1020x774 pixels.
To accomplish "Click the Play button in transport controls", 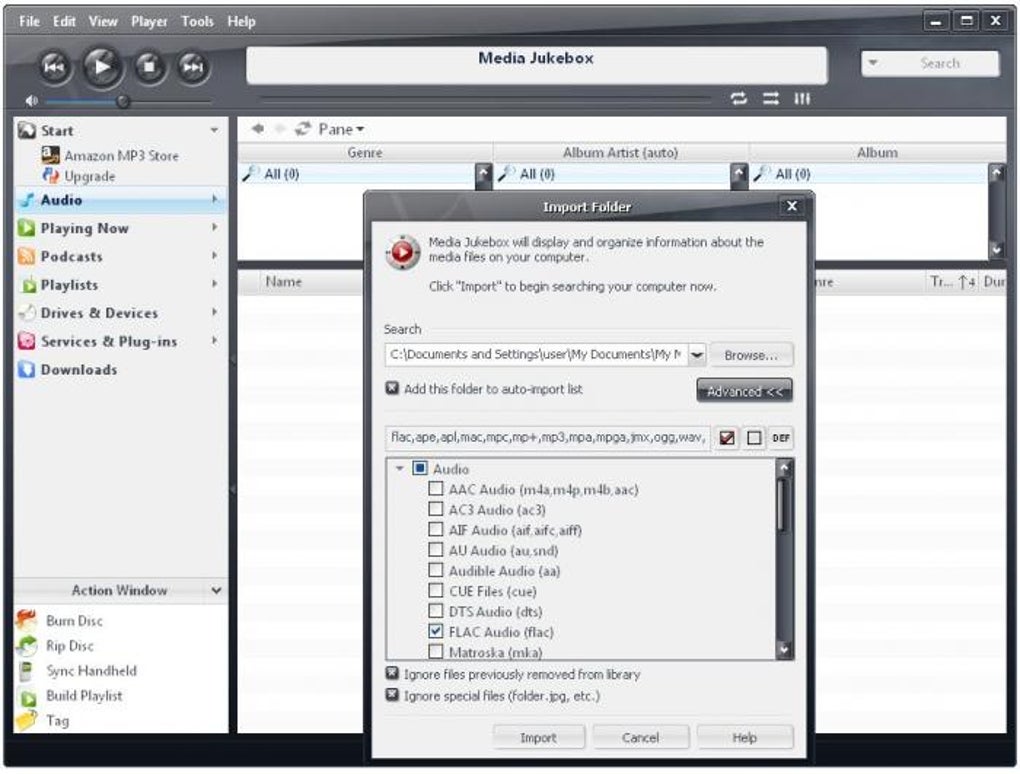I will pyautogui.click(x=102, y=66).
